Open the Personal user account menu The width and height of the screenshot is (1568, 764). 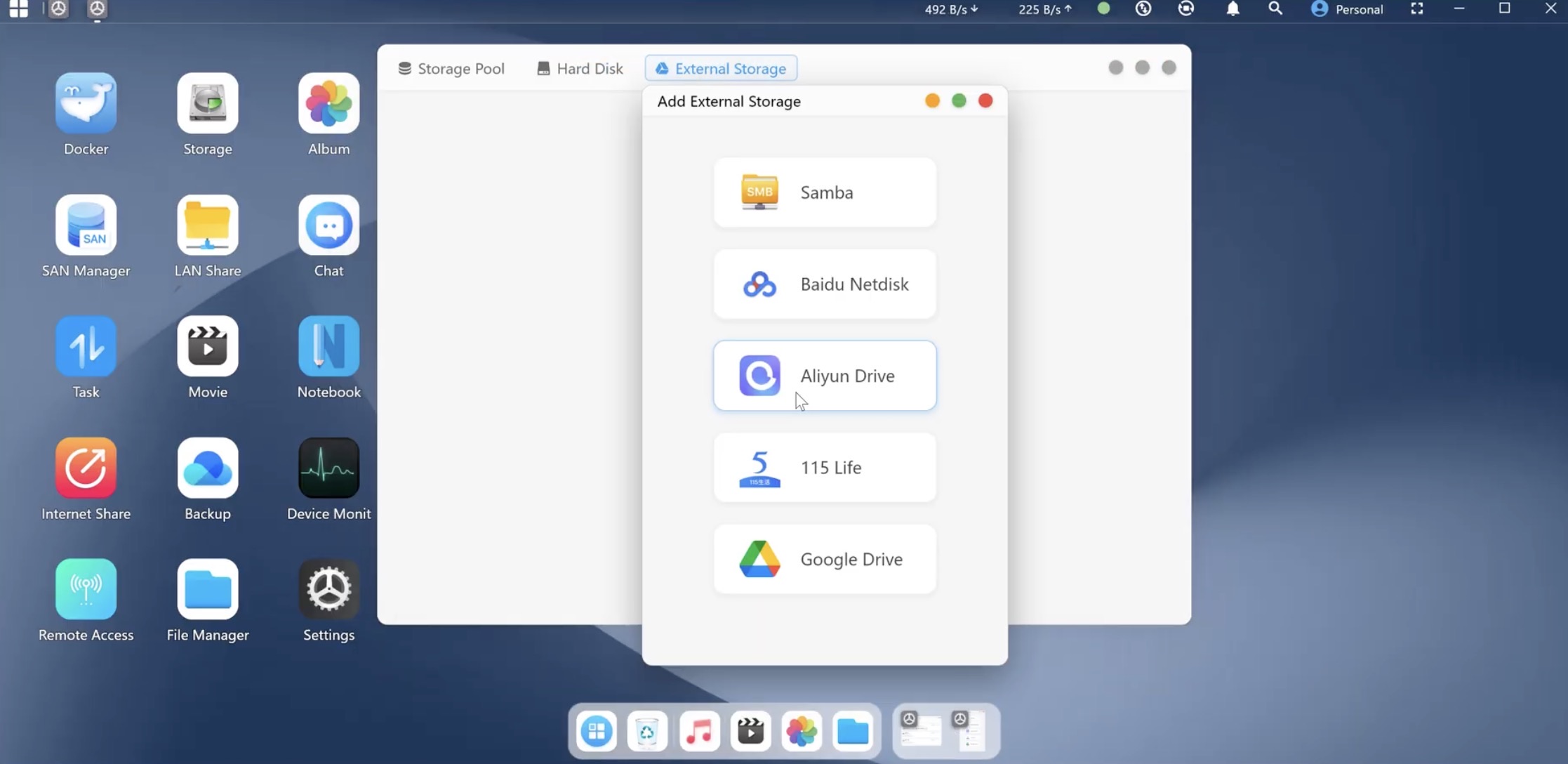(x=1347, y=9)
